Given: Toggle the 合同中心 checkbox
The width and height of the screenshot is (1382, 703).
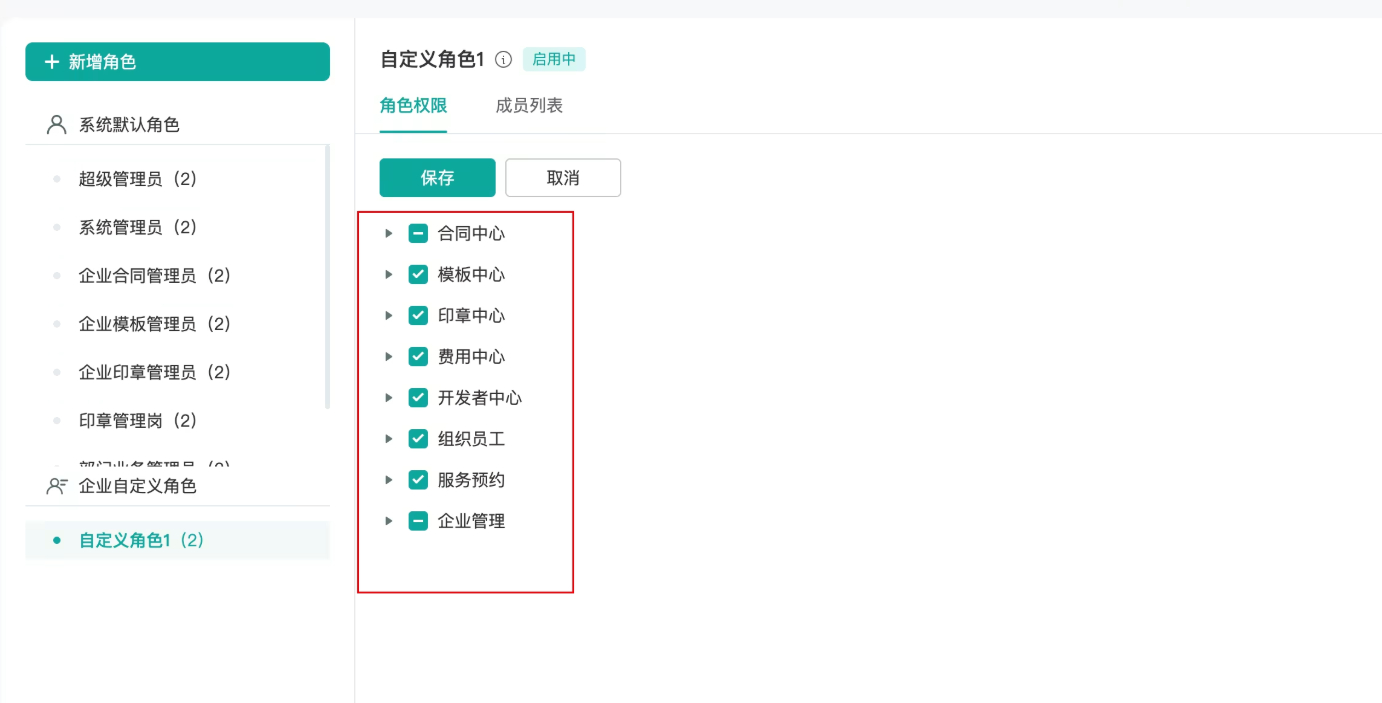Looking at the screenshot, I should pyautogui.click(x=418, y=234).
